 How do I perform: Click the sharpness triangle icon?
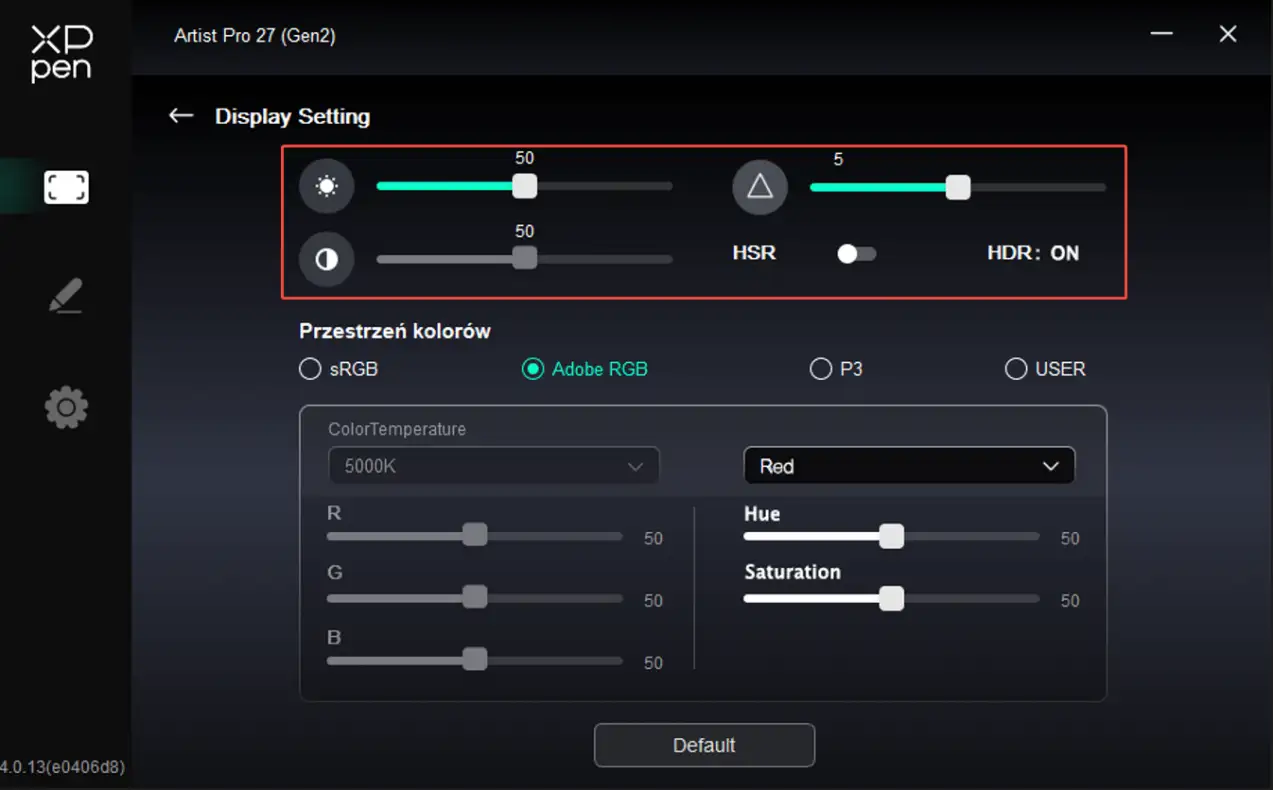(760, 187)
